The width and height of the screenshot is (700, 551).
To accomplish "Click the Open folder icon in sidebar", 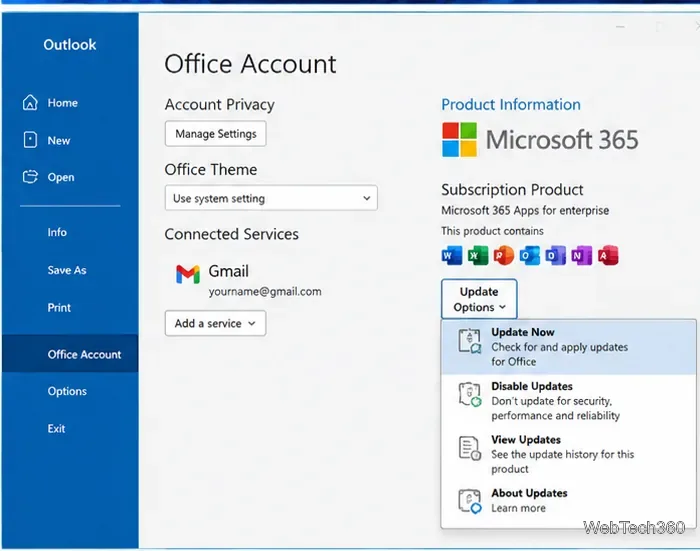I will (x=30, y=177).
